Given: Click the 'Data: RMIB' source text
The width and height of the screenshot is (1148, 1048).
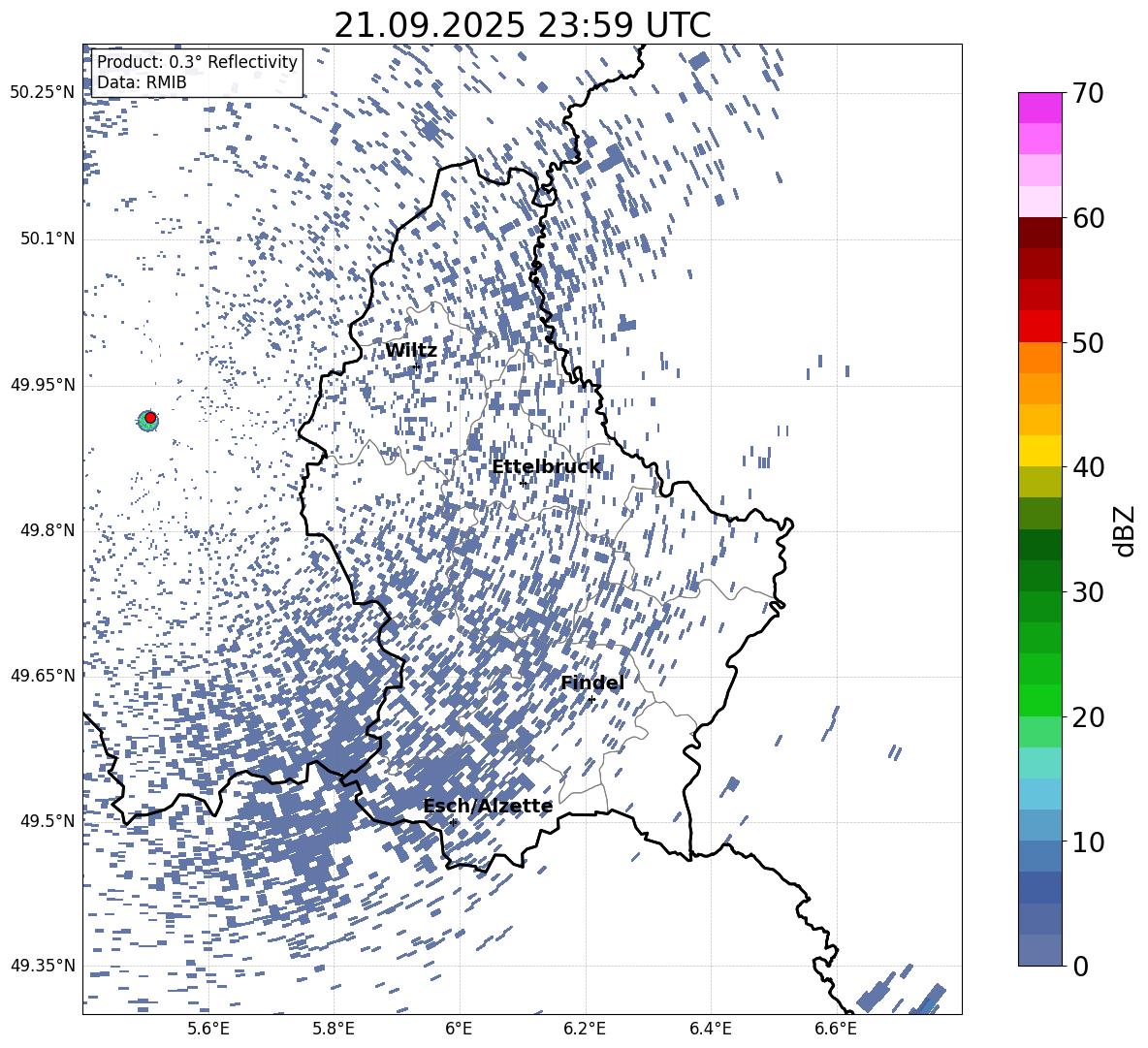Looking at the screenshot, I should [142, 82].
